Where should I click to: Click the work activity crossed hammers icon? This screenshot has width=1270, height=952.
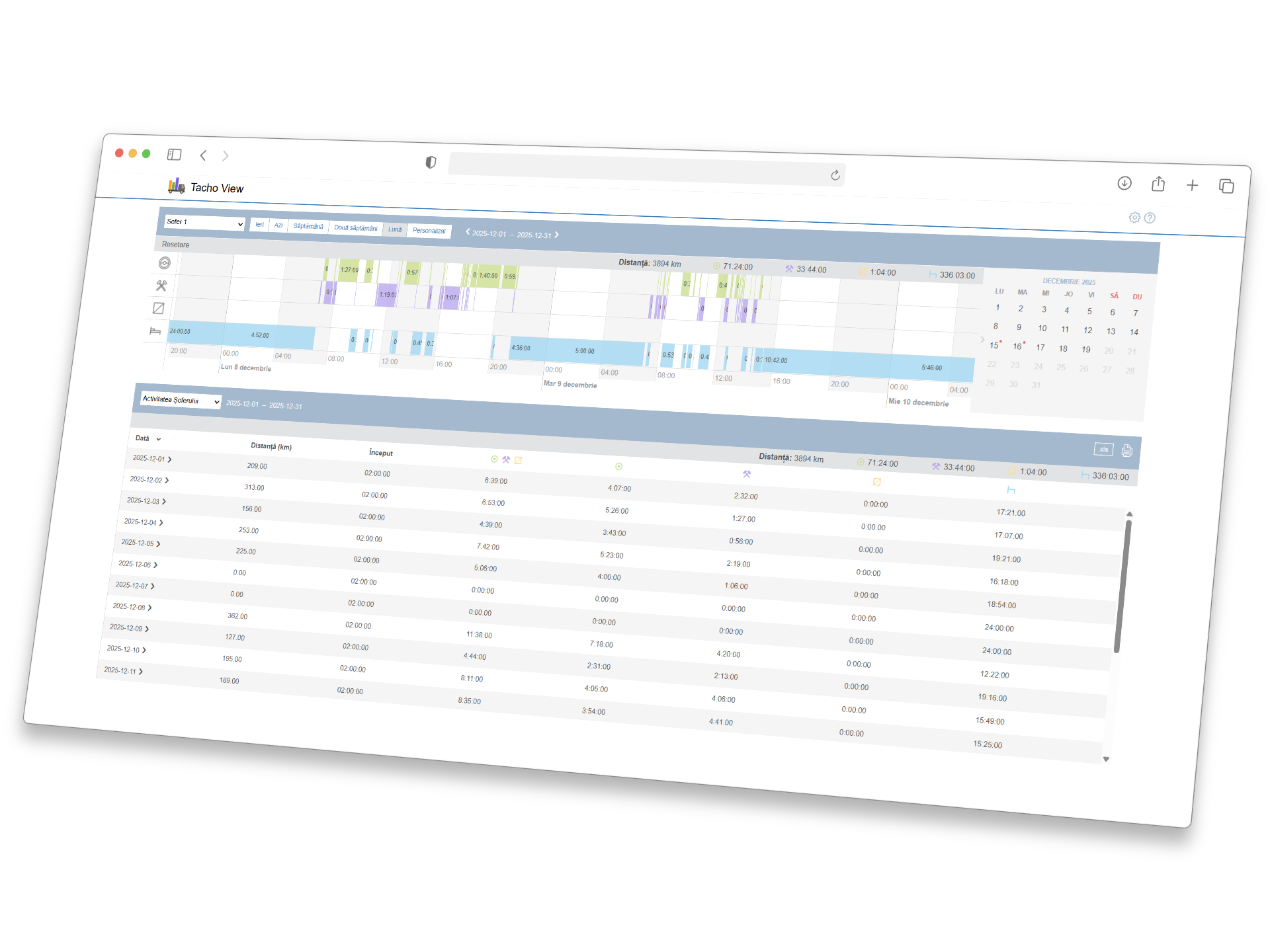(x=161, y=286)
